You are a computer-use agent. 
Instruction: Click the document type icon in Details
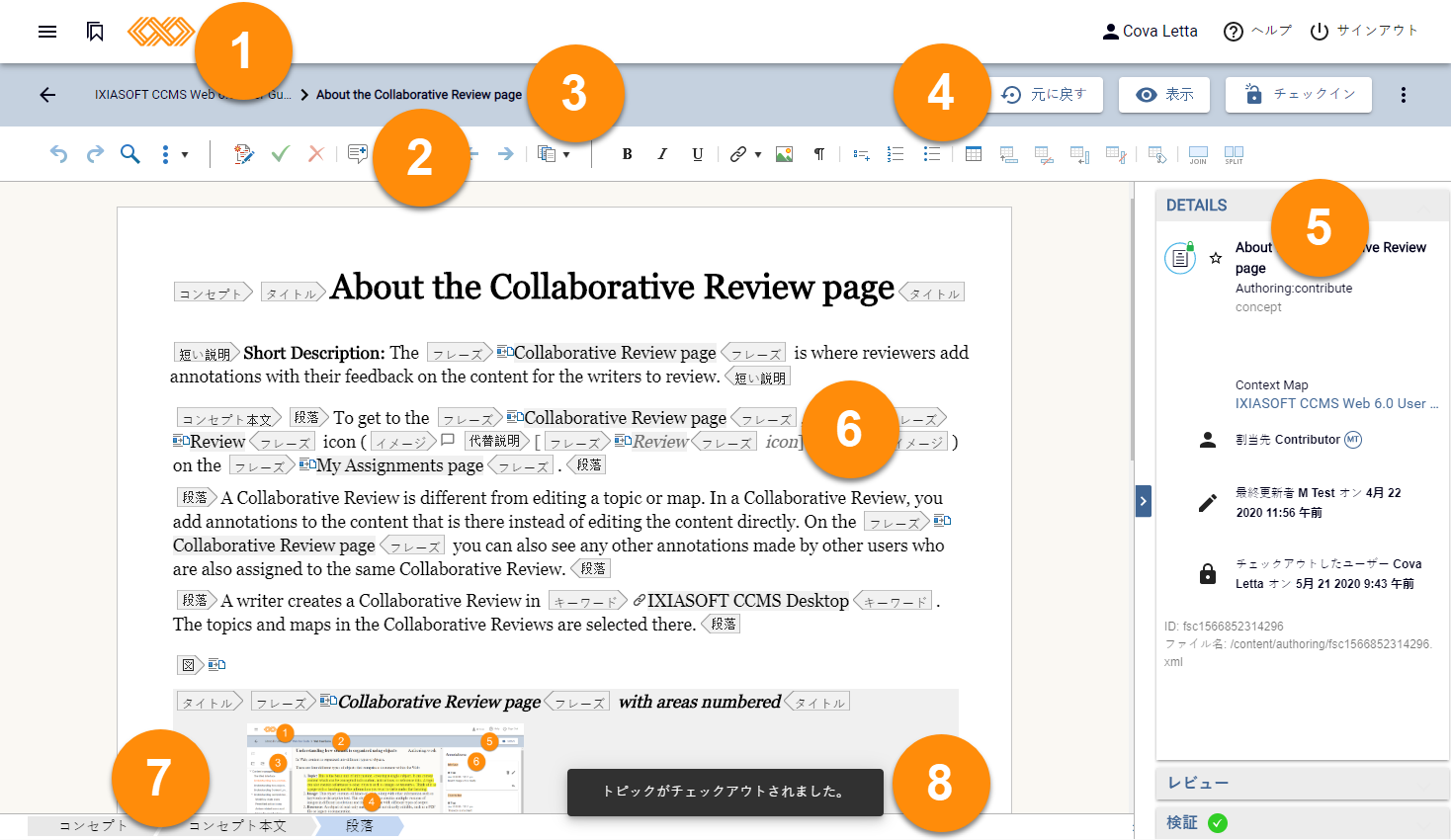[1180, 258]
